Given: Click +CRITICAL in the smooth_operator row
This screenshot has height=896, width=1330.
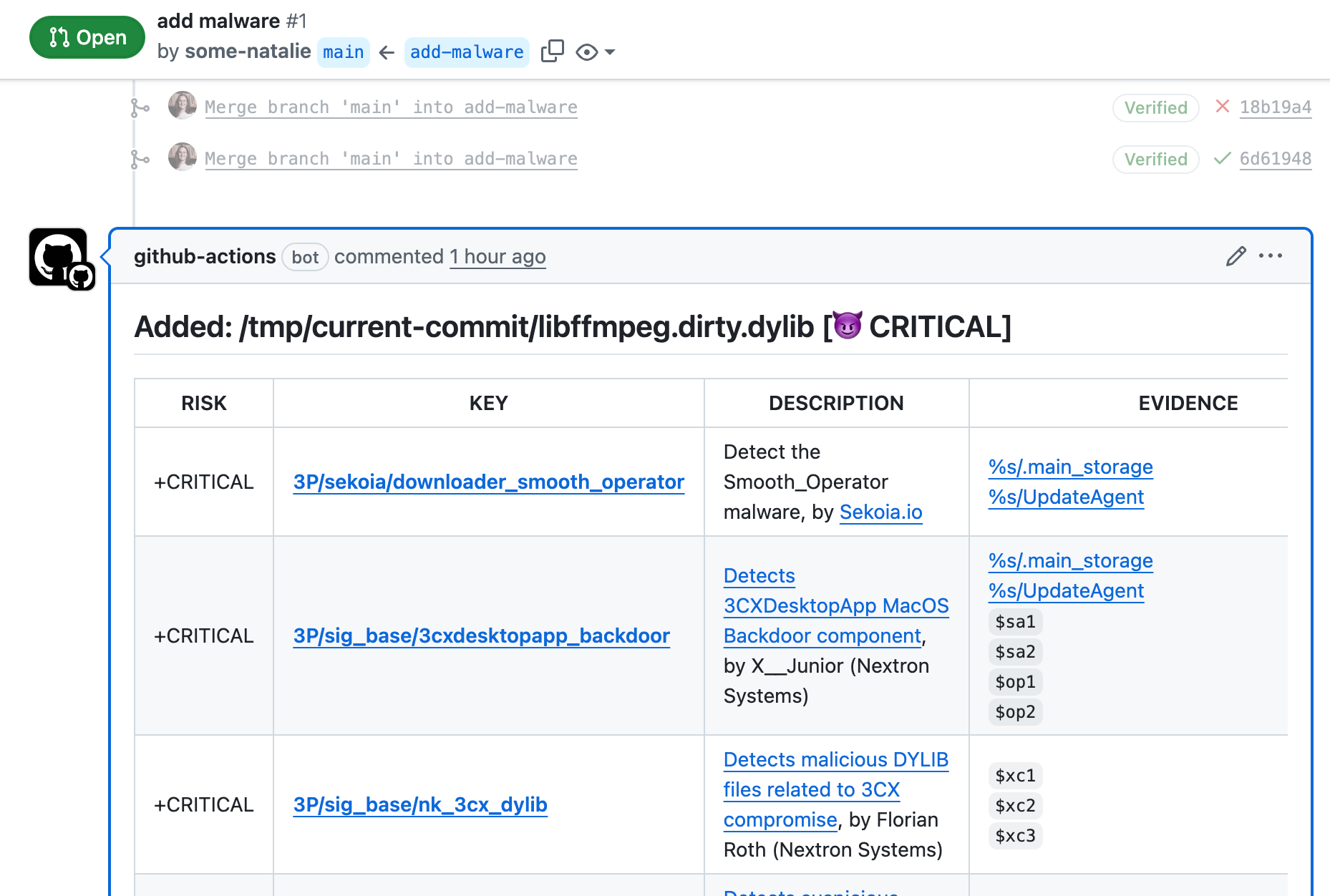Looking at the screenshot, I should [x=204, y=482].
